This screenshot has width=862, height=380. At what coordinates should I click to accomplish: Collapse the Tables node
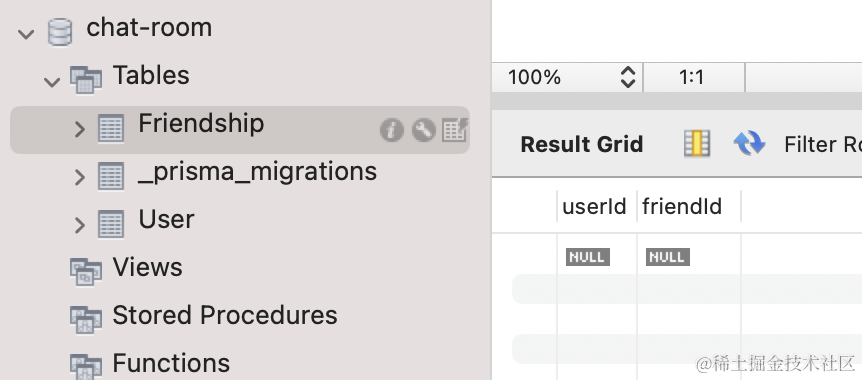(52, 82)
